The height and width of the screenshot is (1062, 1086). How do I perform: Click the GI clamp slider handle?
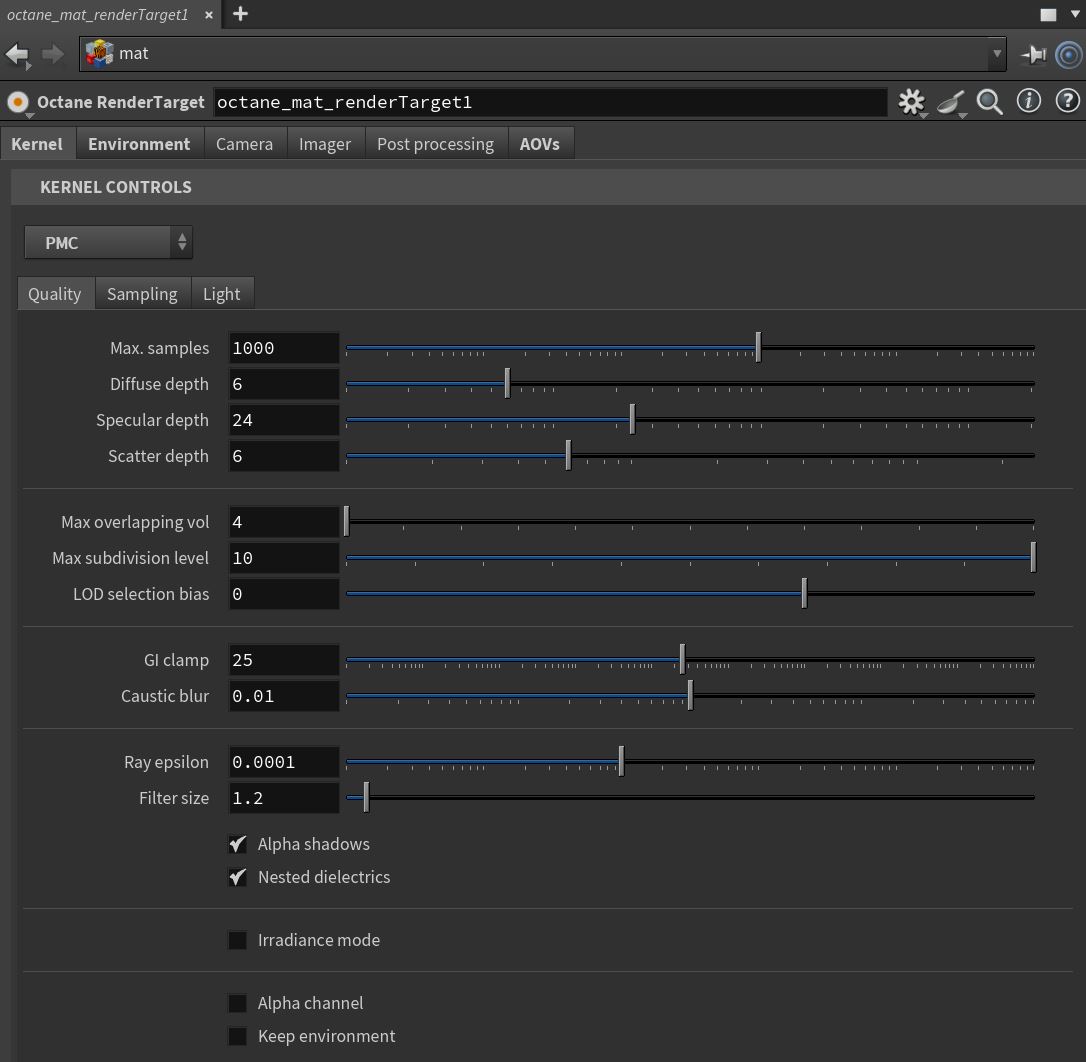(682, 660)
